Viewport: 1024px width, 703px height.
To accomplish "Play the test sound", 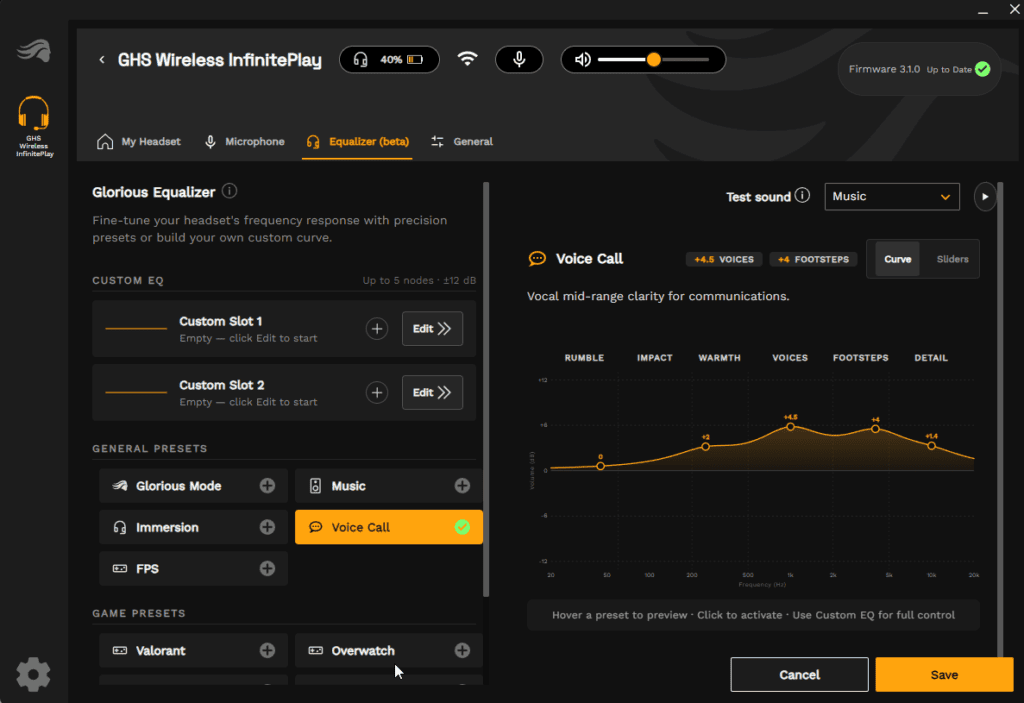I will pos(985,197).
